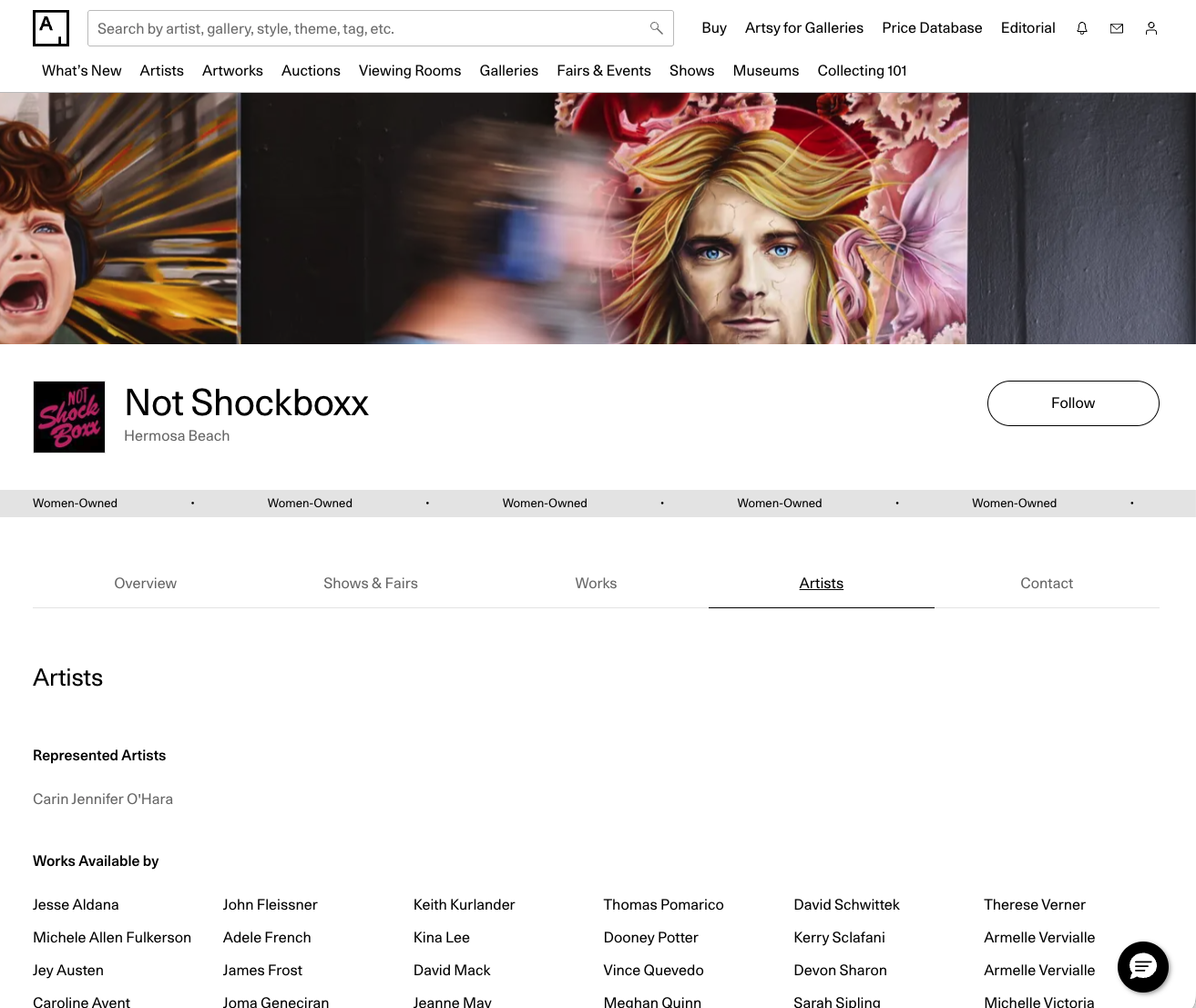Select artist David Schwittek
This screenshot has height=1008, width=1196.
[x=846, y=904]
